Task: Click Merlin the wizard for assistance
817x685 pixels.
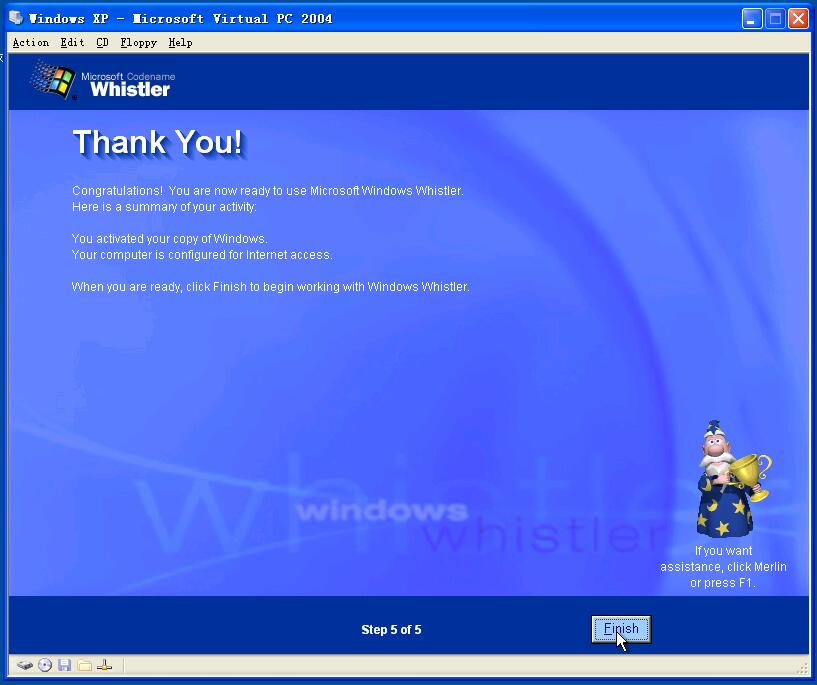Action: pyautogui.click(x=732, y=479)
